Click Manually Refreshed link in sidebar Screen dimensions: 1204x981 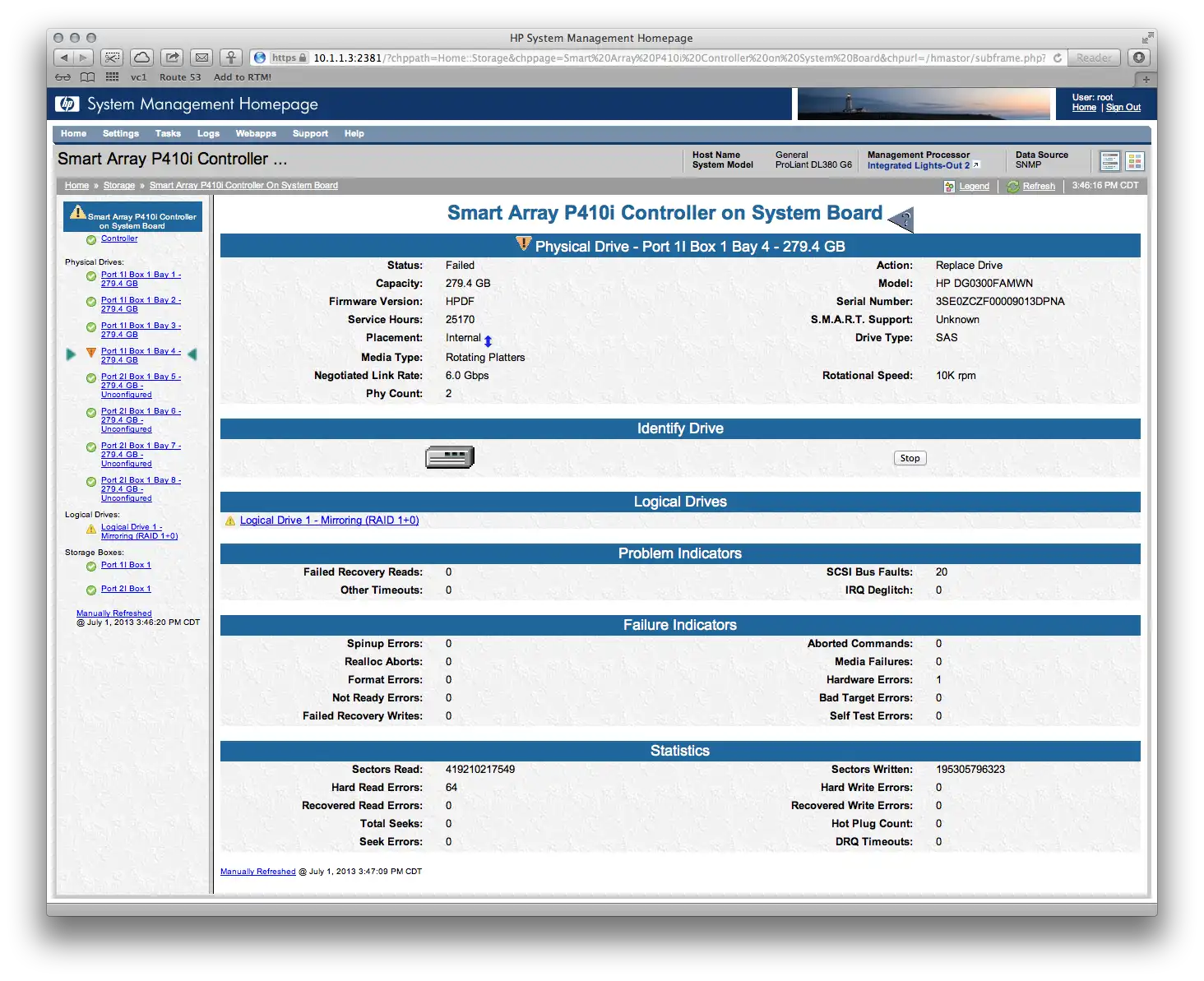point(114,613)
